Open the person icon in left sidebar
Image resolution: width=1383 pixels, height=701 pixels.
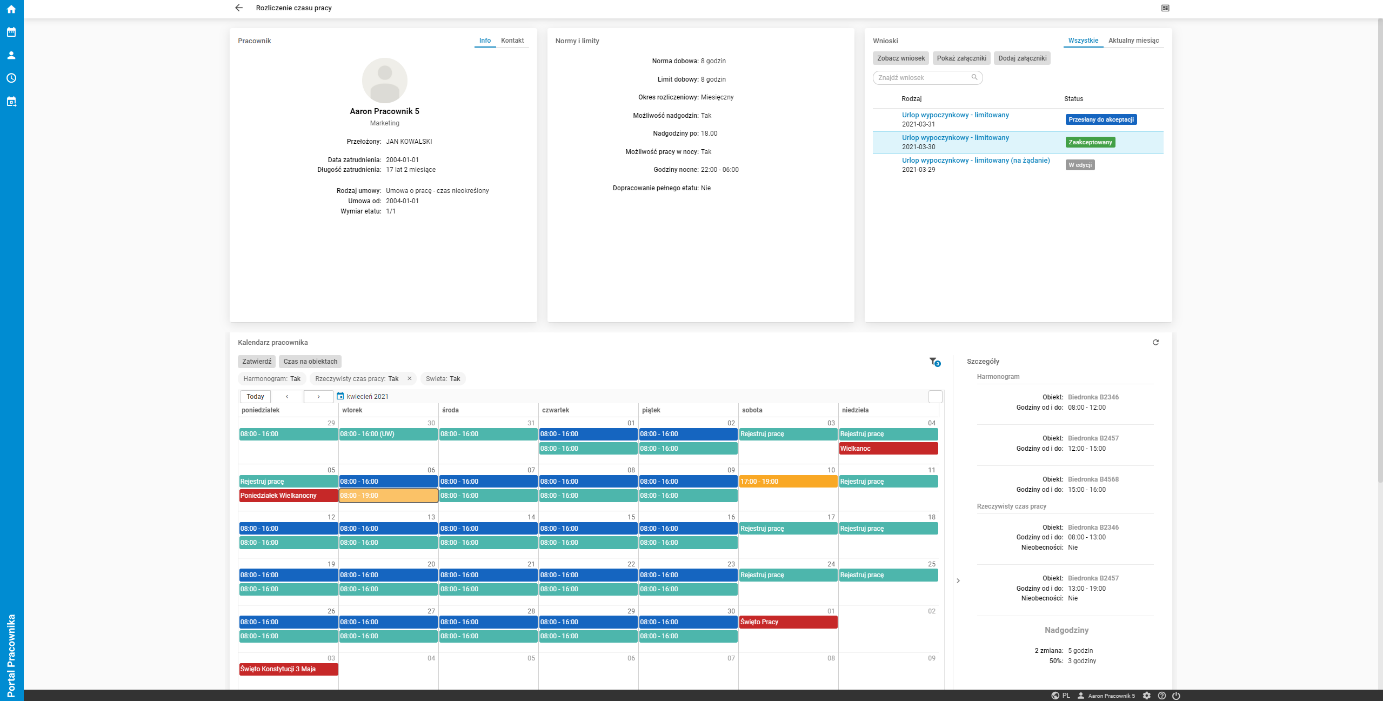(x=11, y=55)
